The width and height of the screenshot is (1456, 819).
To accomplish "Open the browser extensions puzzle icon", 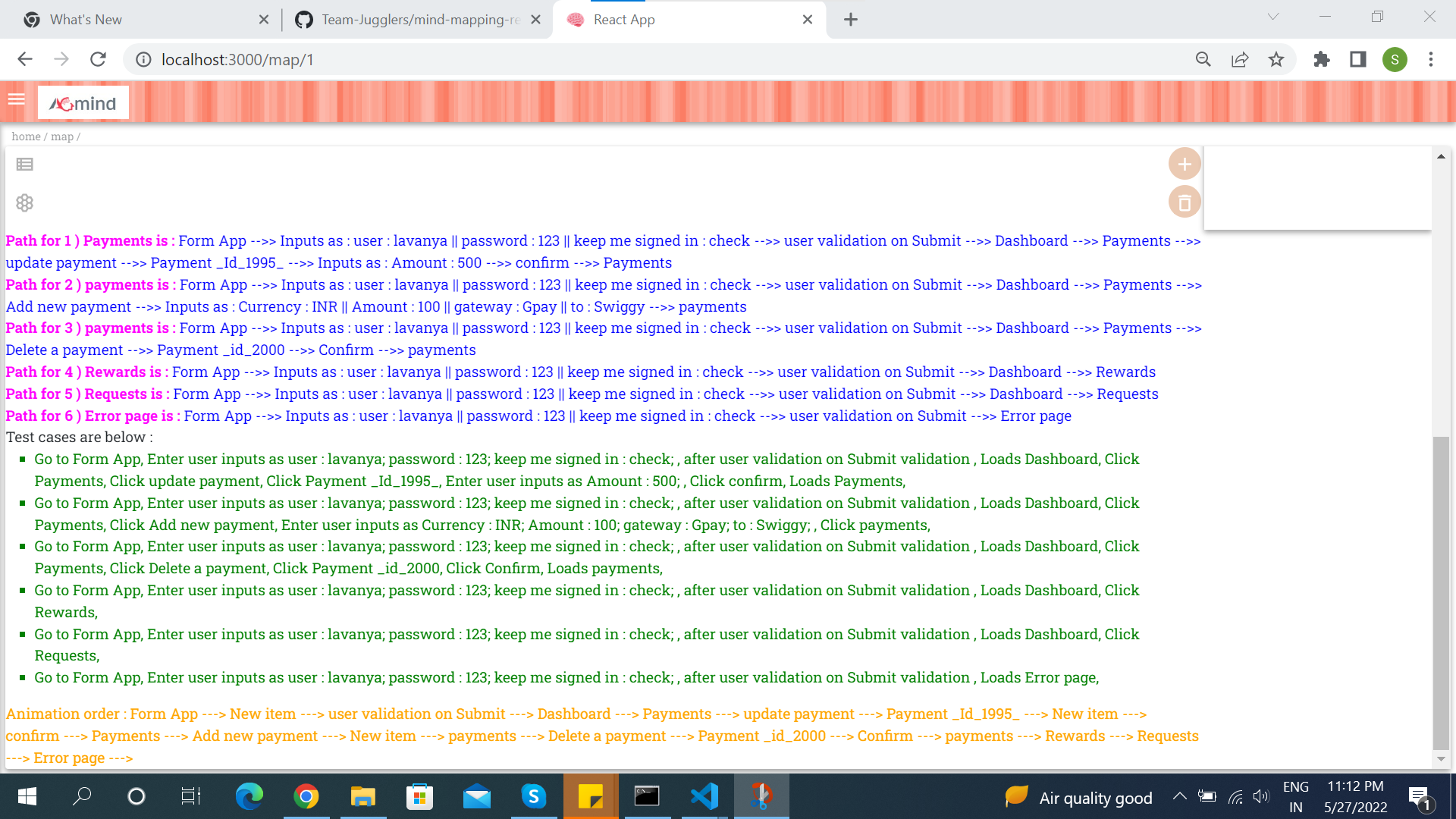I will [1321, 59].
